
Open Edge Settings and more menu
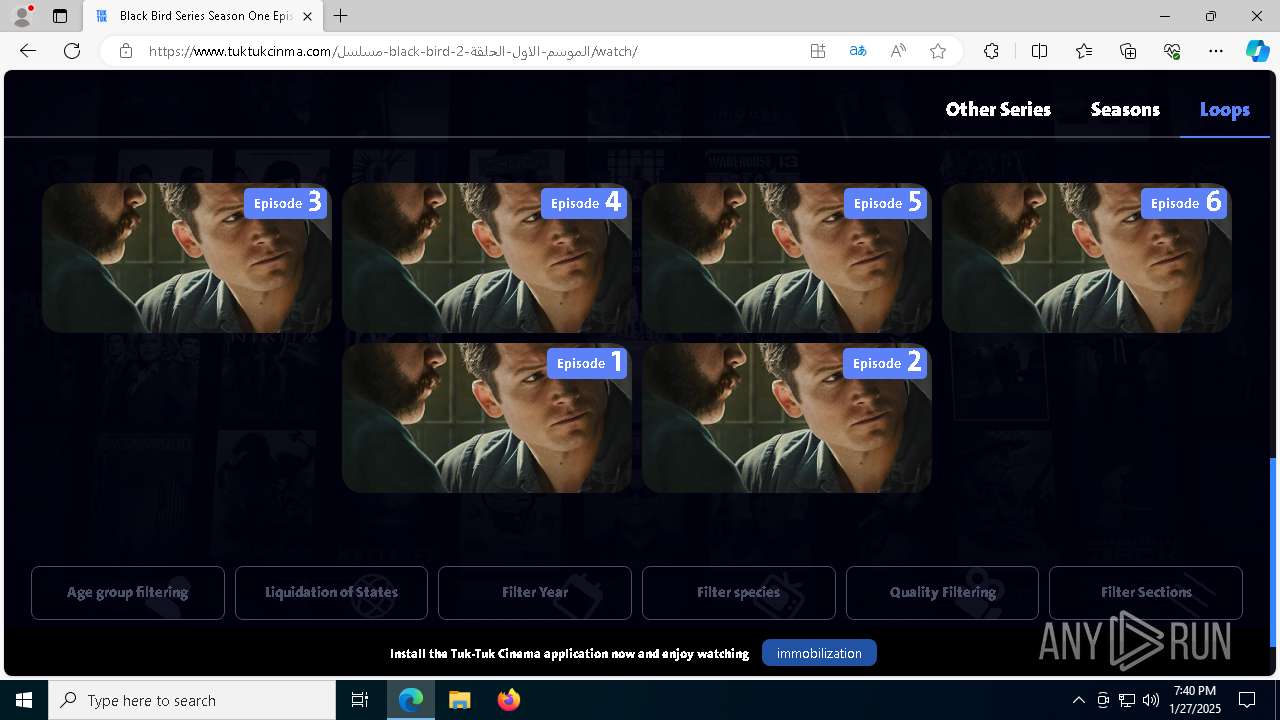1216,51
